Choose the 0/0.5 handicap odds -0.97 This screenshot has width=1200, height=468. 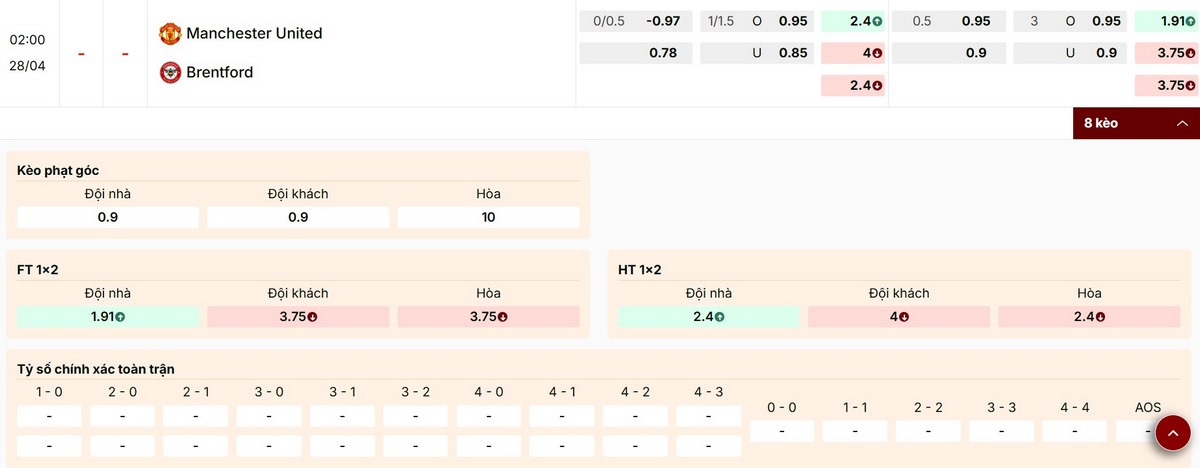(x=636, y=21)
